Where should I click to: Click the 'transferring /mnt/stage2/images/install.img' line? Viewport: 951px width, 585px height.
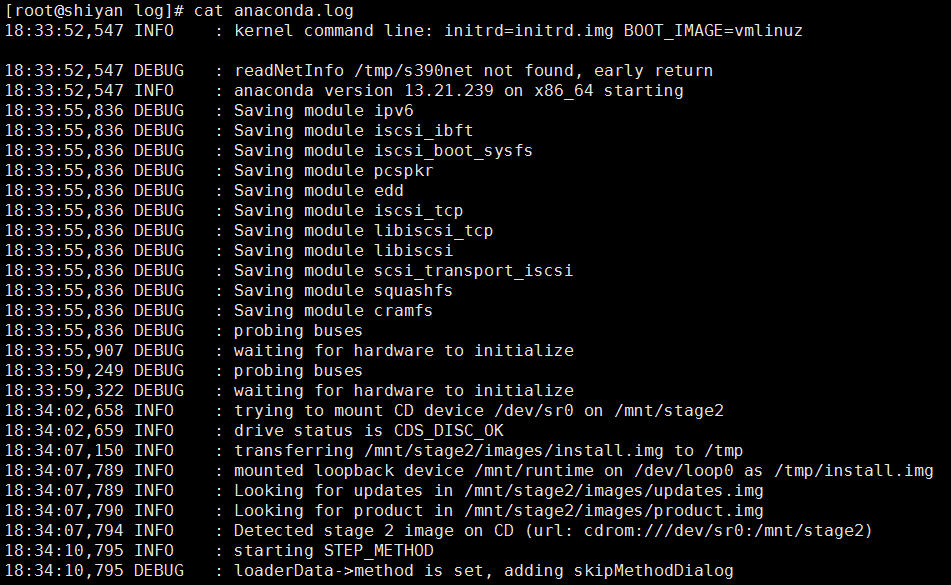coord(488,451)
